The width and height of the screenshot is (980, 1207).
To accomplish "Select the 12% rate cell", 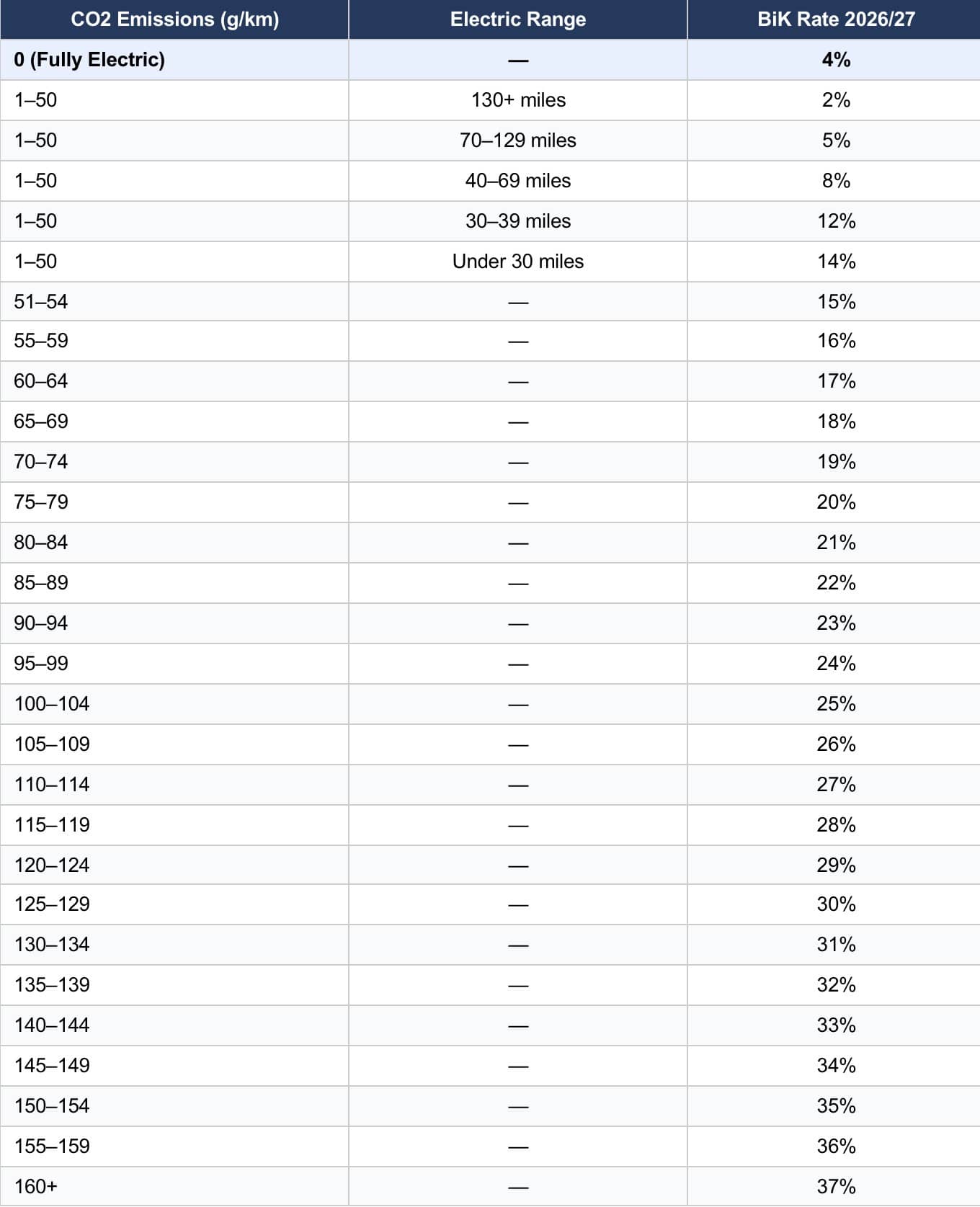I will [x=836, y=221].
